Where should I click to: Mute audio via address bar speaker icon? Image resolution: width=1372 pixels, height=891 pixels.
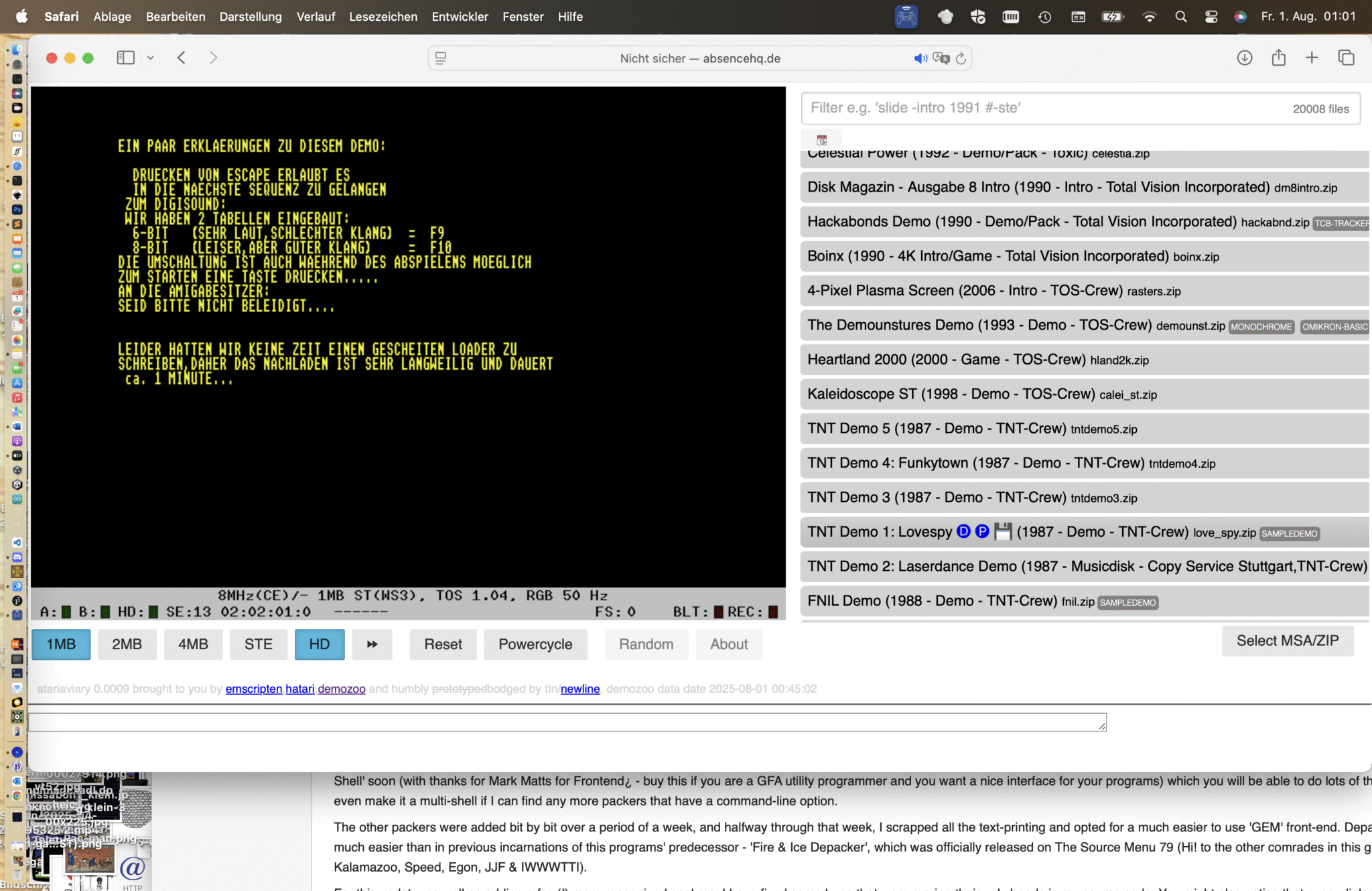920,58
